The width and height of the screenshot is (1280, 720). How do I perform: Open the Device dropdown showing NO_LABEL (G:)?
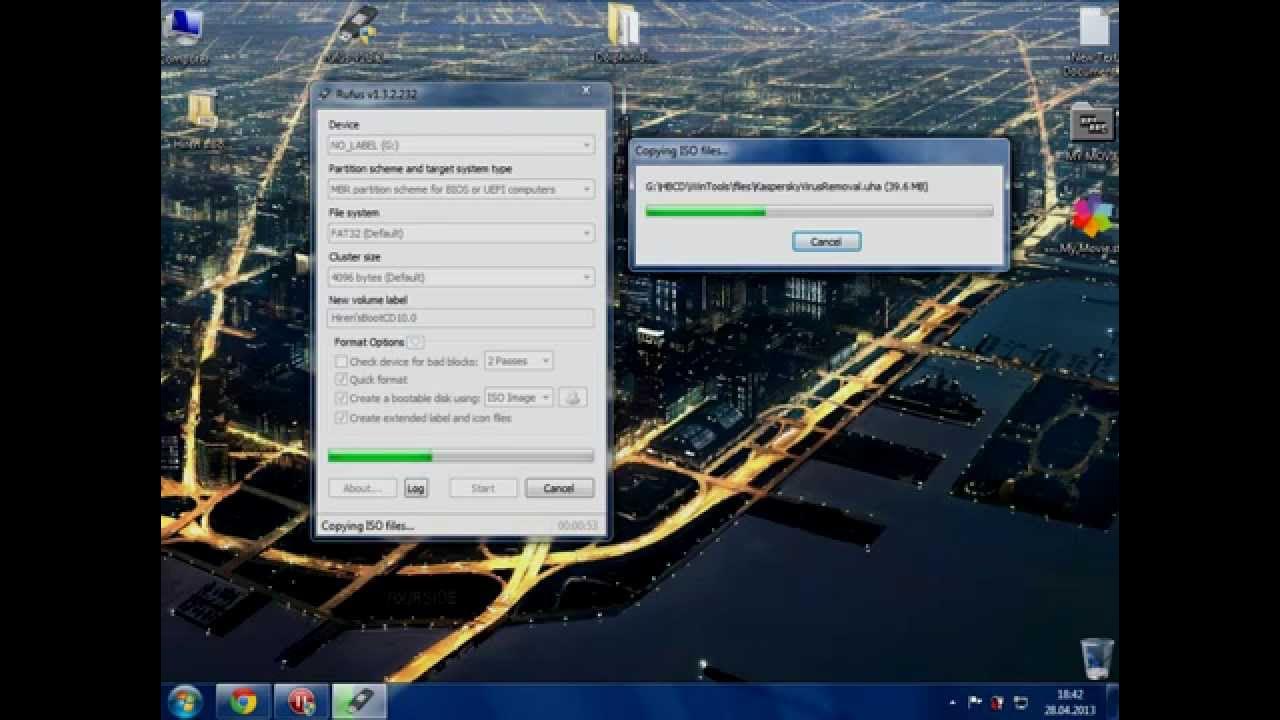[461, 145]
